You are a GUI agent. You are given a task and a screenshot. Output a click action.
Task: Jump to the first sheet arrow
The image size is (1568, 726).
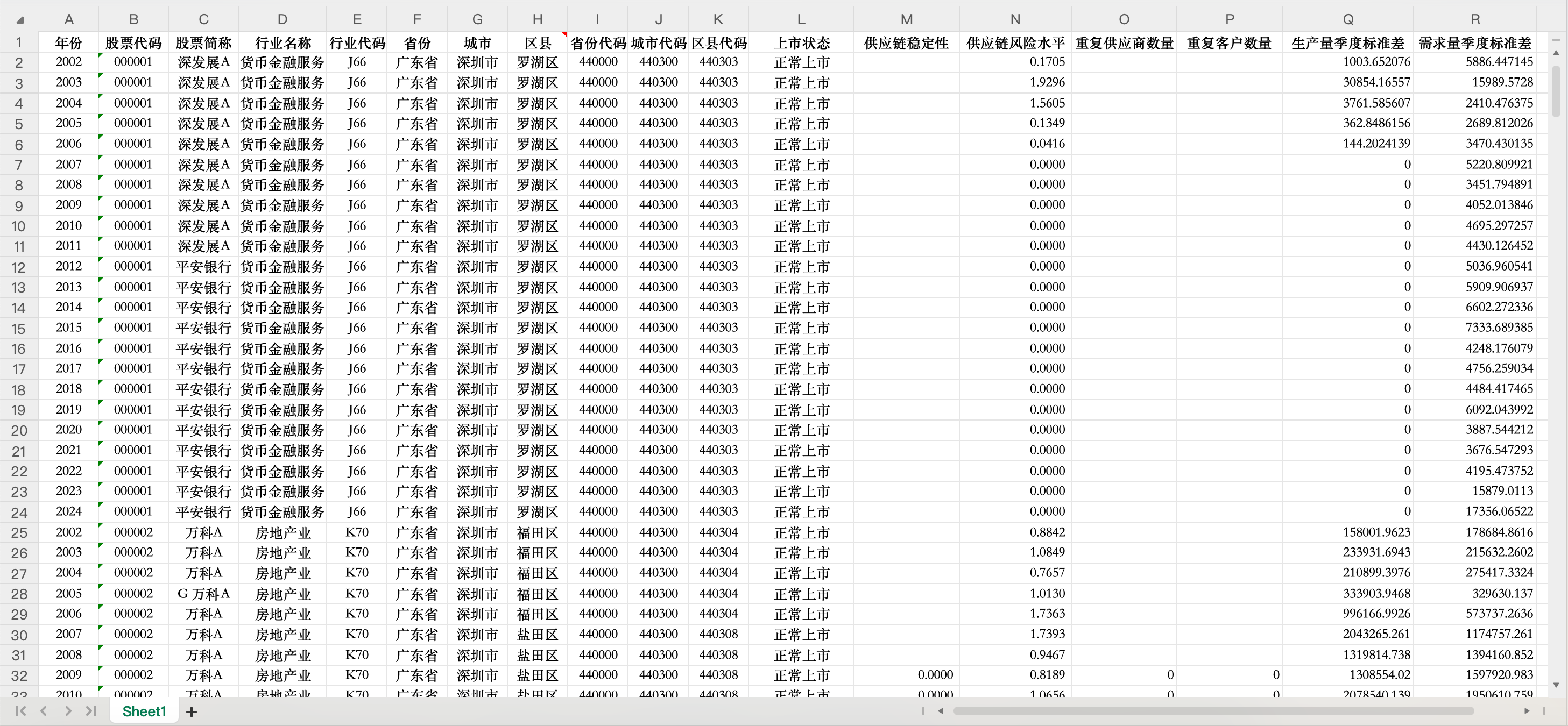[20, 711]
